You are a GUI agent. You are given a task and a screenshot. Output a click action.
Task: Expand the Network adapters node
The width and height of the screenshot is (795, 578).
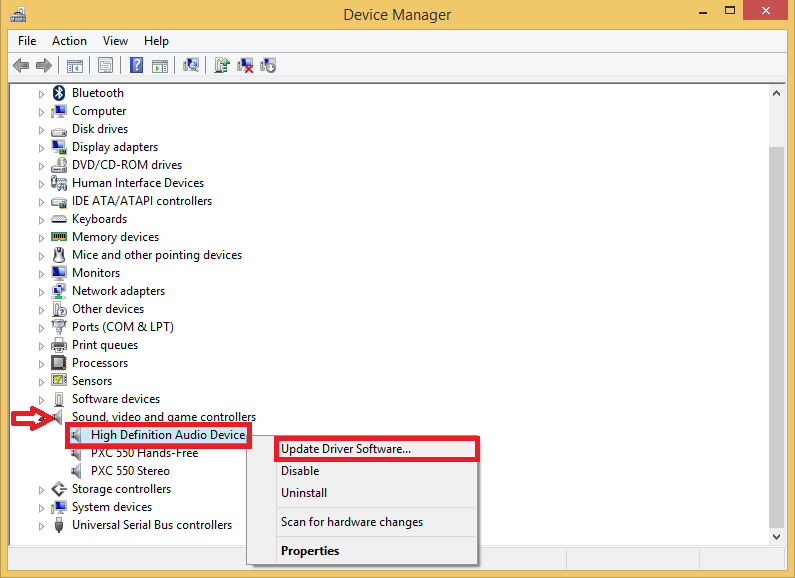[41, 292]
